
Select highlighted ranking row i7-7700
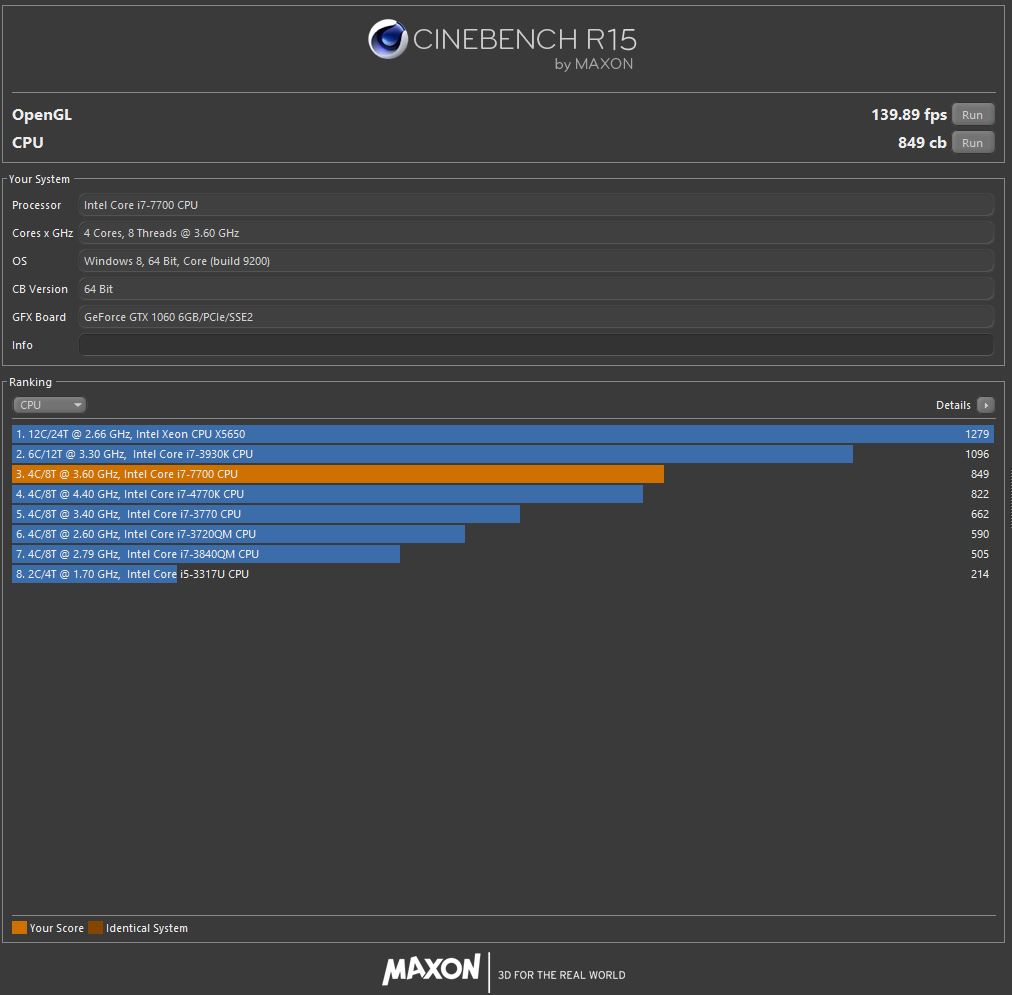(x=503, y=474)
